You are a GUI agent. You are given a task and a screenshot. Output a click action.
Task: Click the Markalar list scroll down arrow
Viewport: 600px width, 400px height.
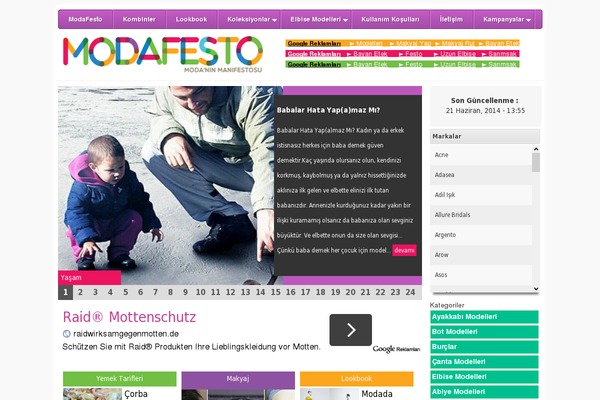536,289
